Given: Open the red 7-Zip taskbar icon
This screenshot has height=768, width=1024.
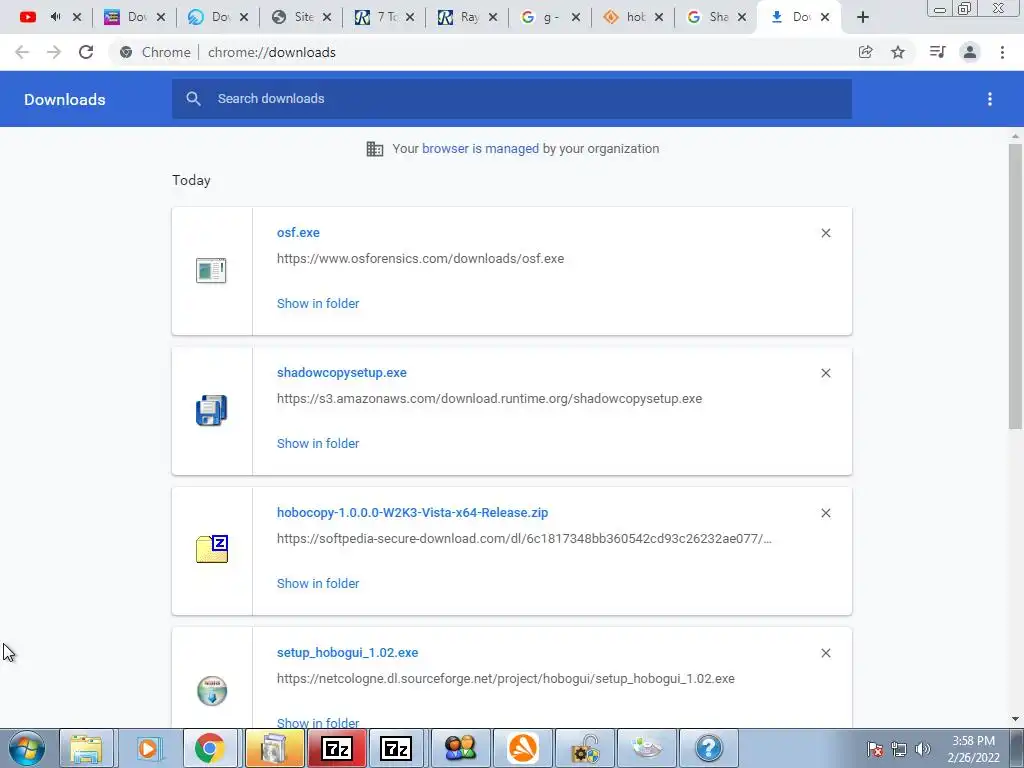Looking at the screenshot, I should 337,748.
